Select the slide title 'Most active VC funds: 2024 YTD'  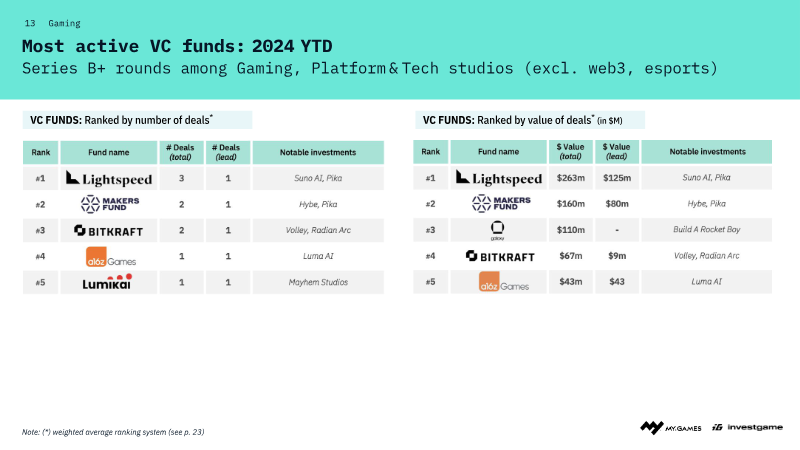177,46
